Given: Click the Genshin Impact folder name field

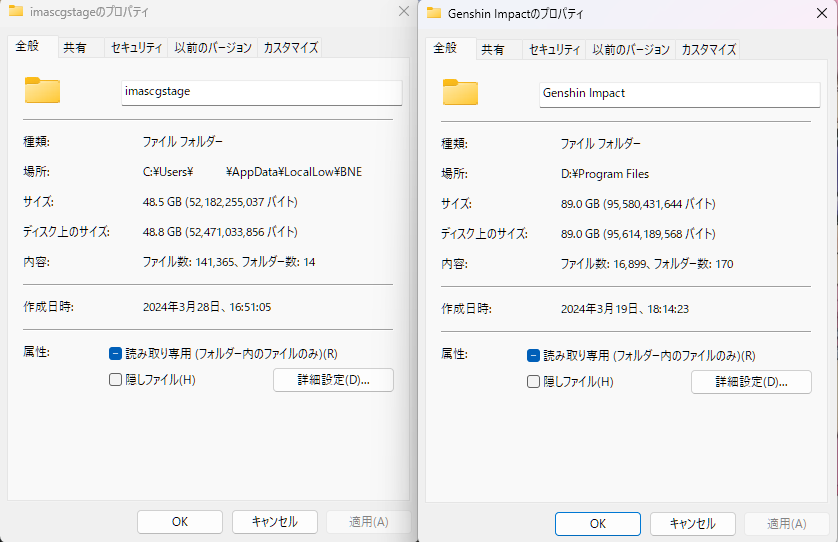Looking at the screenshot, I should click(680, 95).
